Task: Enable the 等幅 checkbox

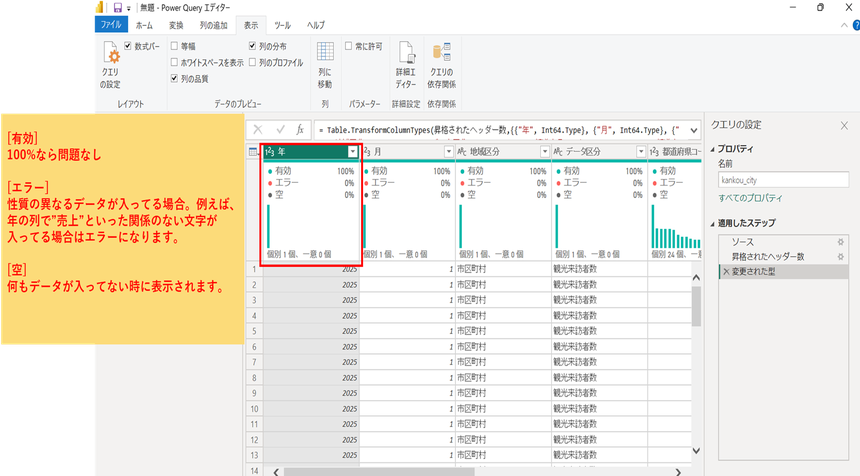Action: (x=174, y=46)
